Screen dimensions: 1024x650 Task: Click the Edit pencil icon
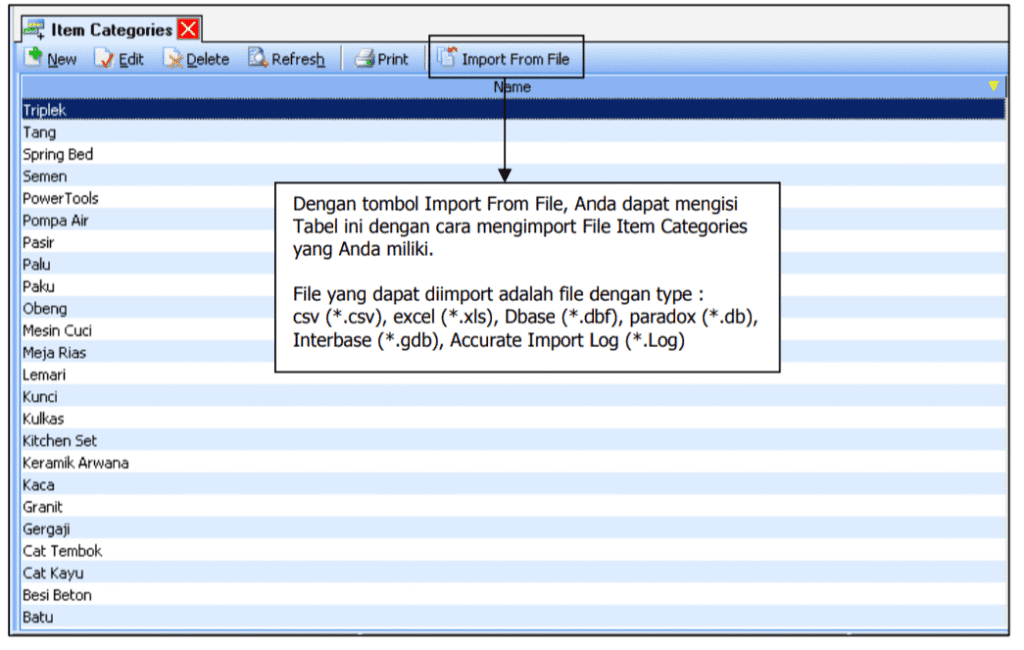click(x=106, y=59)
